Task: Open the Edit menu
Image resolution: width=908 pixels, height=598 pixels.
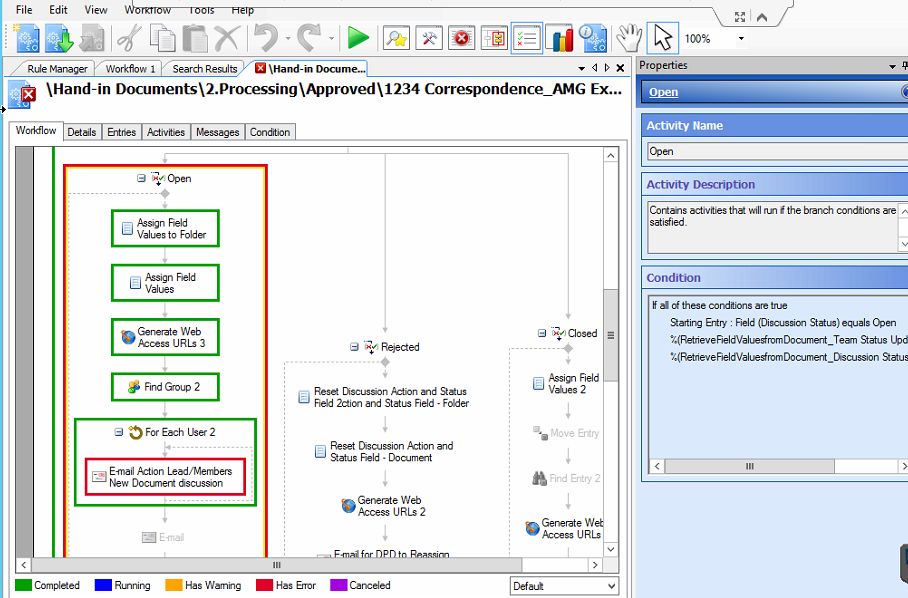Action: point(58,9)
